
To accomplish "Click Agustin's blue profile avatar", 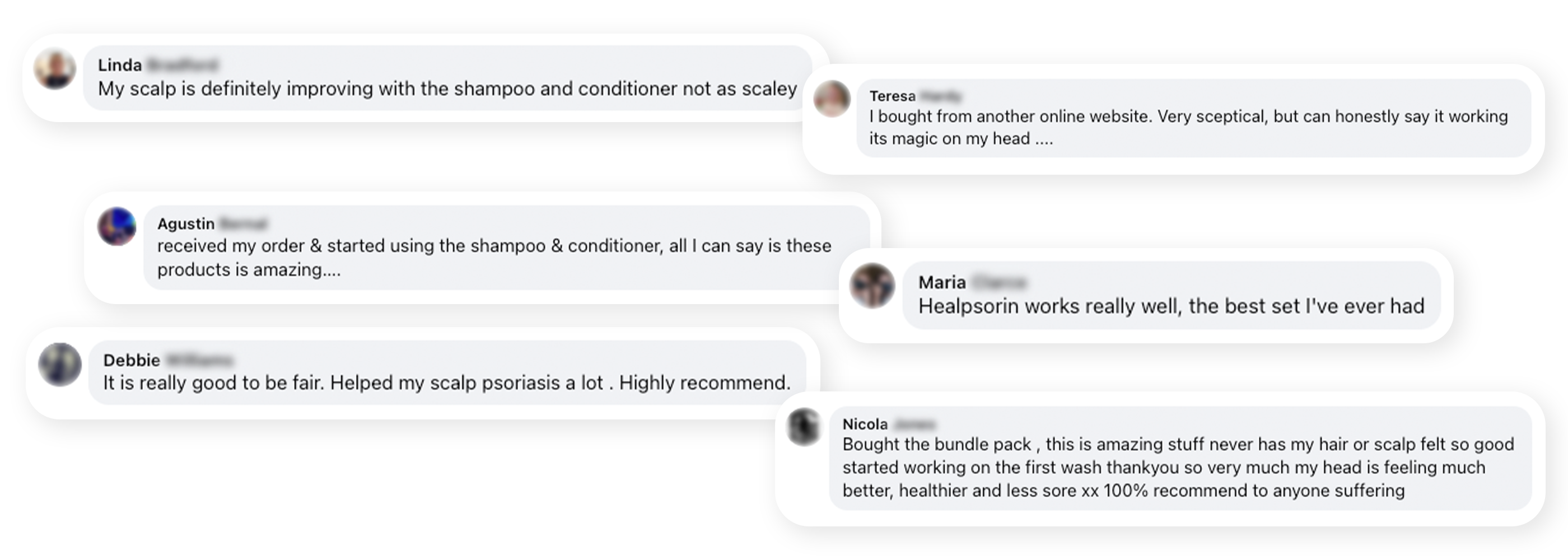I will pos(117,226).
